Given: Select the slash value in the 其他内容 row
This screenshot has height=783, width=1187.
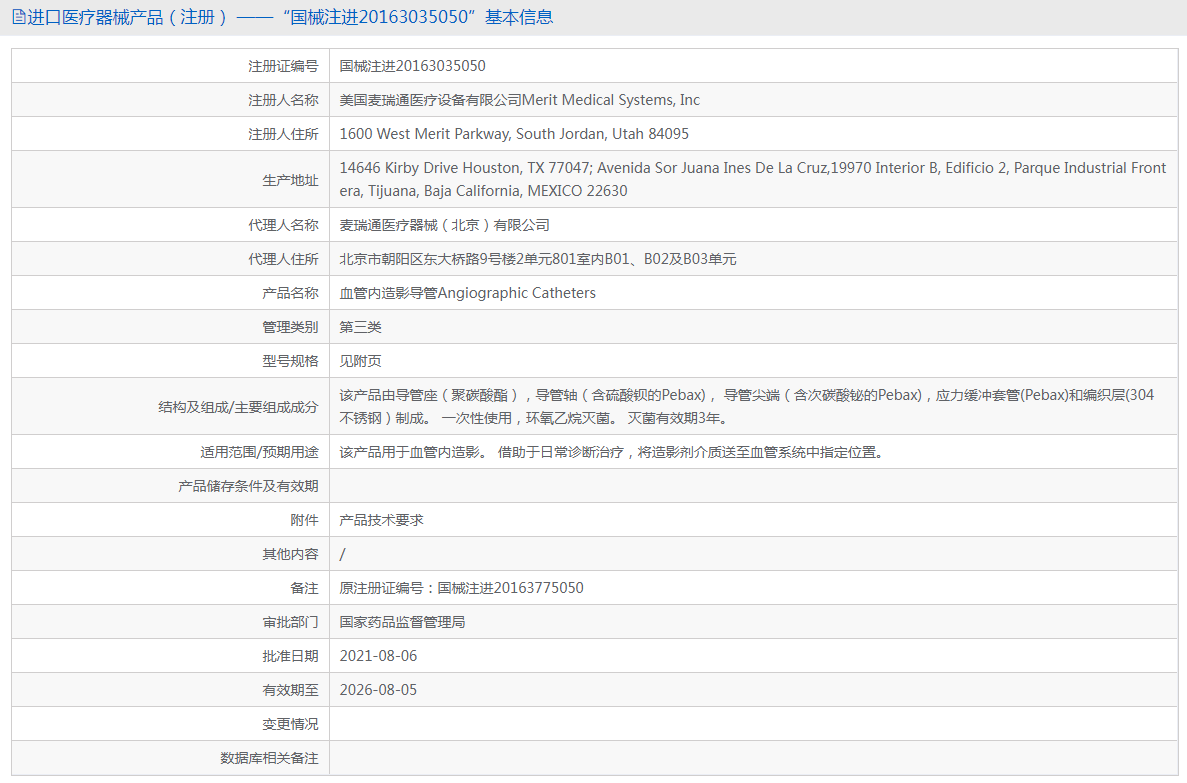Looking at the screenshot, I should point(342,554).
